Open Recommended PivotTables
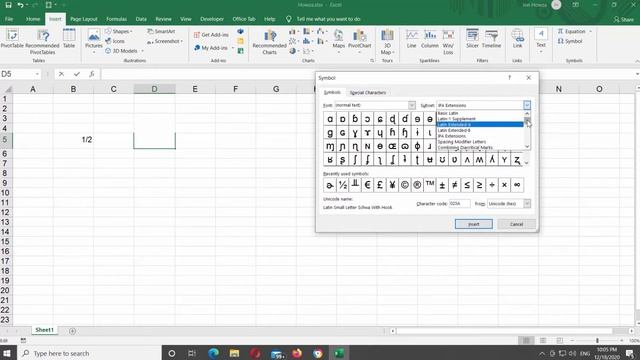 point(42,42)
